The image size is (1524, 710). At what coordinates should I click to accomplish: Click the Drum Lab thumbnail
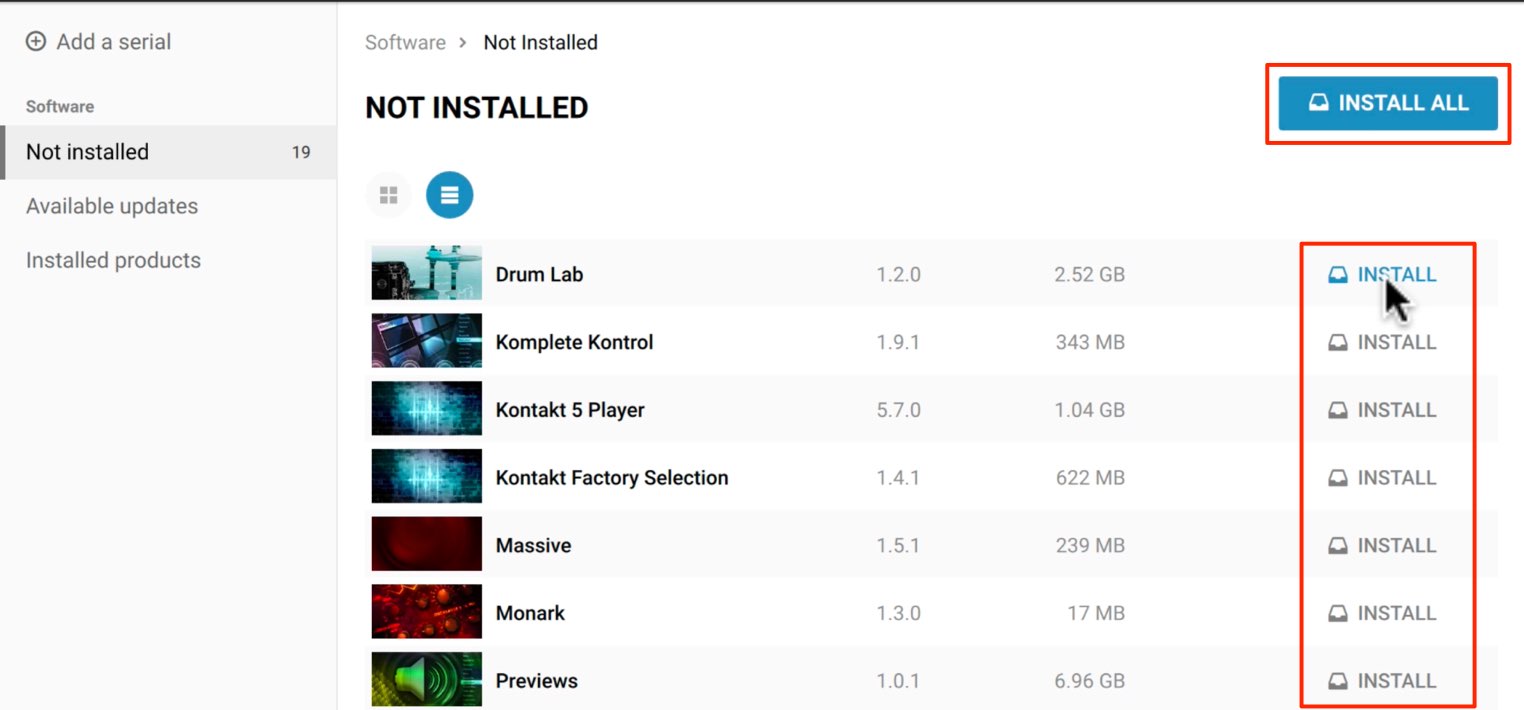(427, 273)
